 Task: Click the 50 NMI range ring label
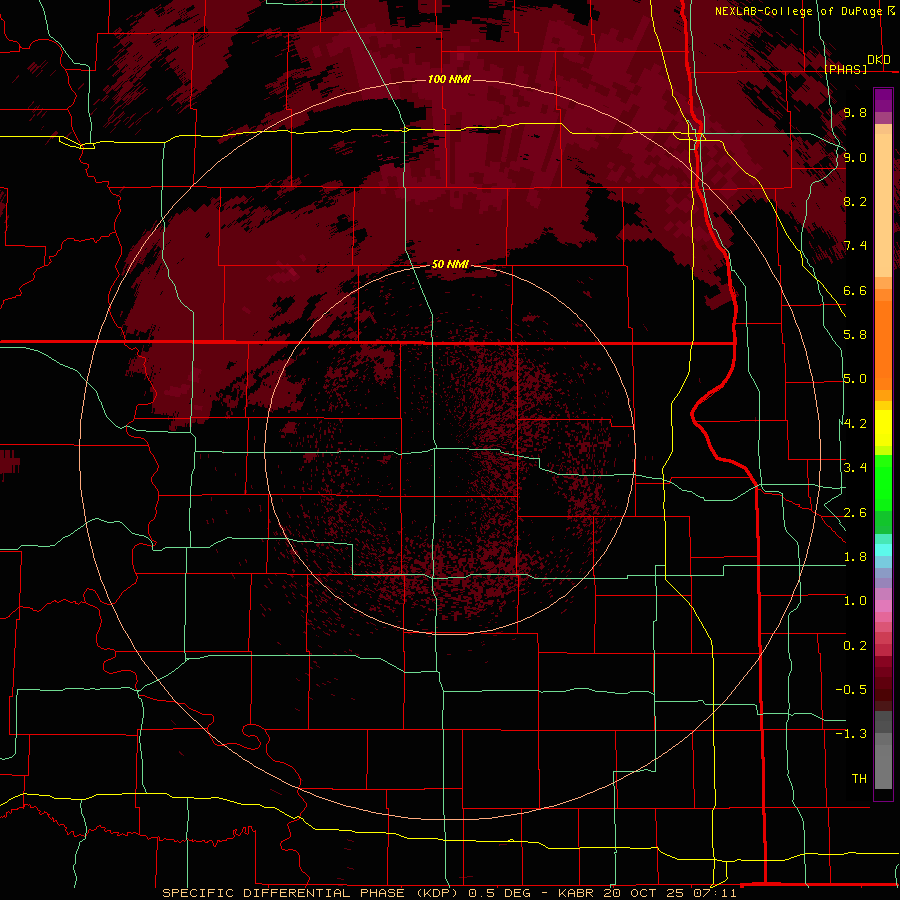pos(450,264)
